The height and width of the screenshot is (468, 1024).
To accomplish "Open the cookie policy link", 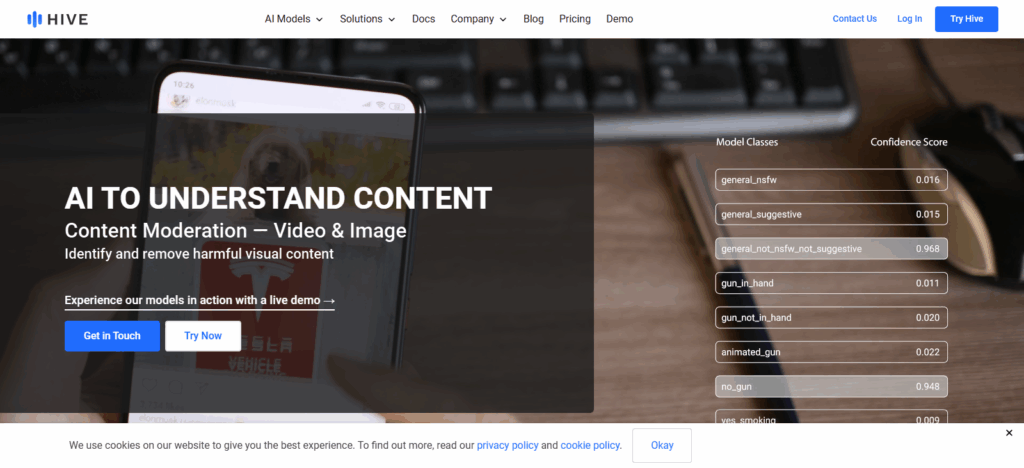I will (x=590, y=445).
